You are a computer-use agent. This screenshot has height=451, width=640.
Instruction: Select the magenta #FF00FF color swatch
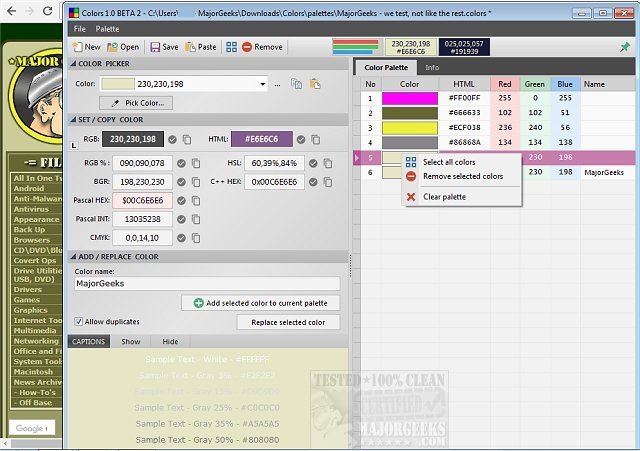tap(410, 98)
